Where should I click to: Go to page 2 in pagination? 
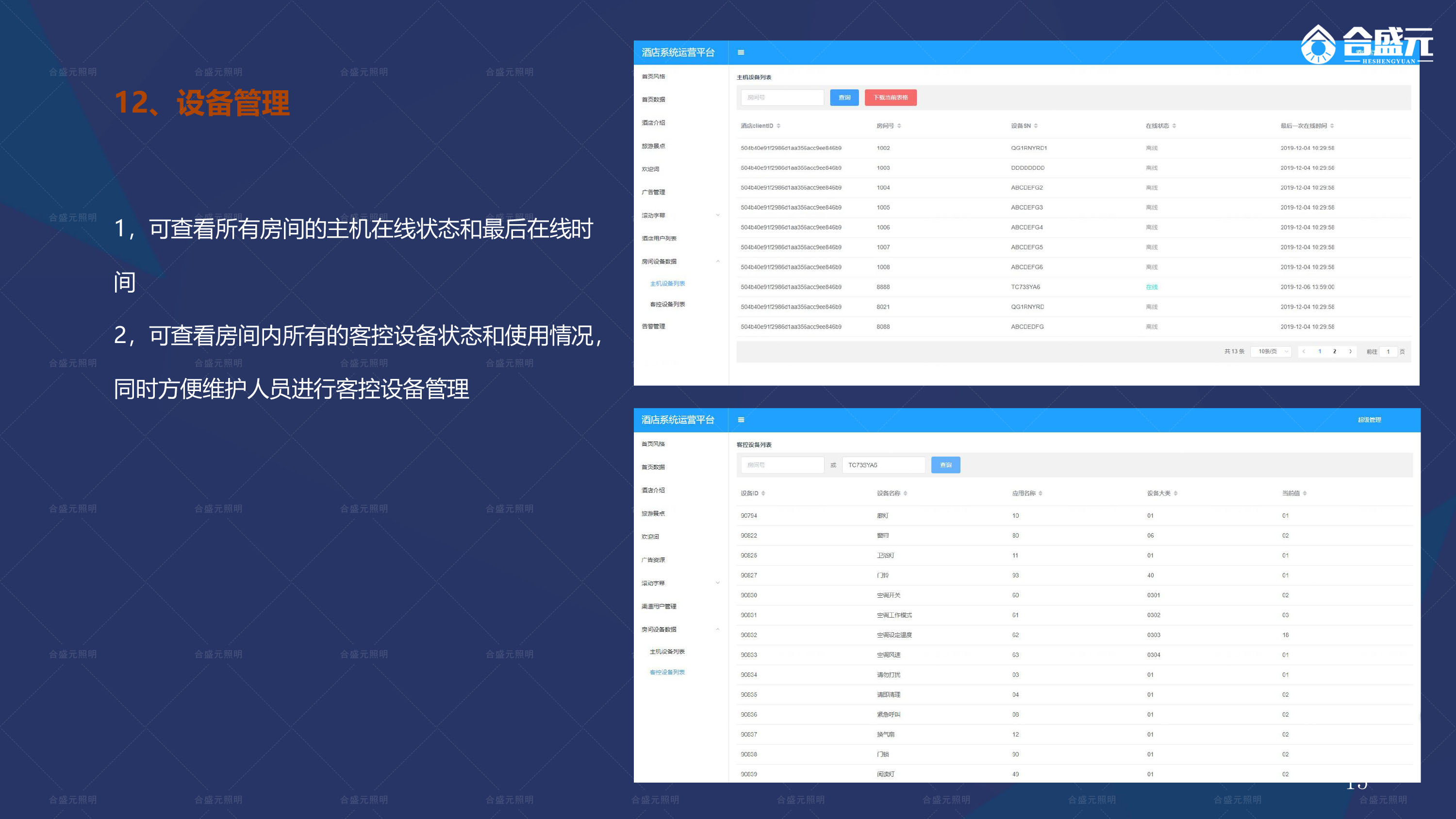click(x=1335, y=352)
